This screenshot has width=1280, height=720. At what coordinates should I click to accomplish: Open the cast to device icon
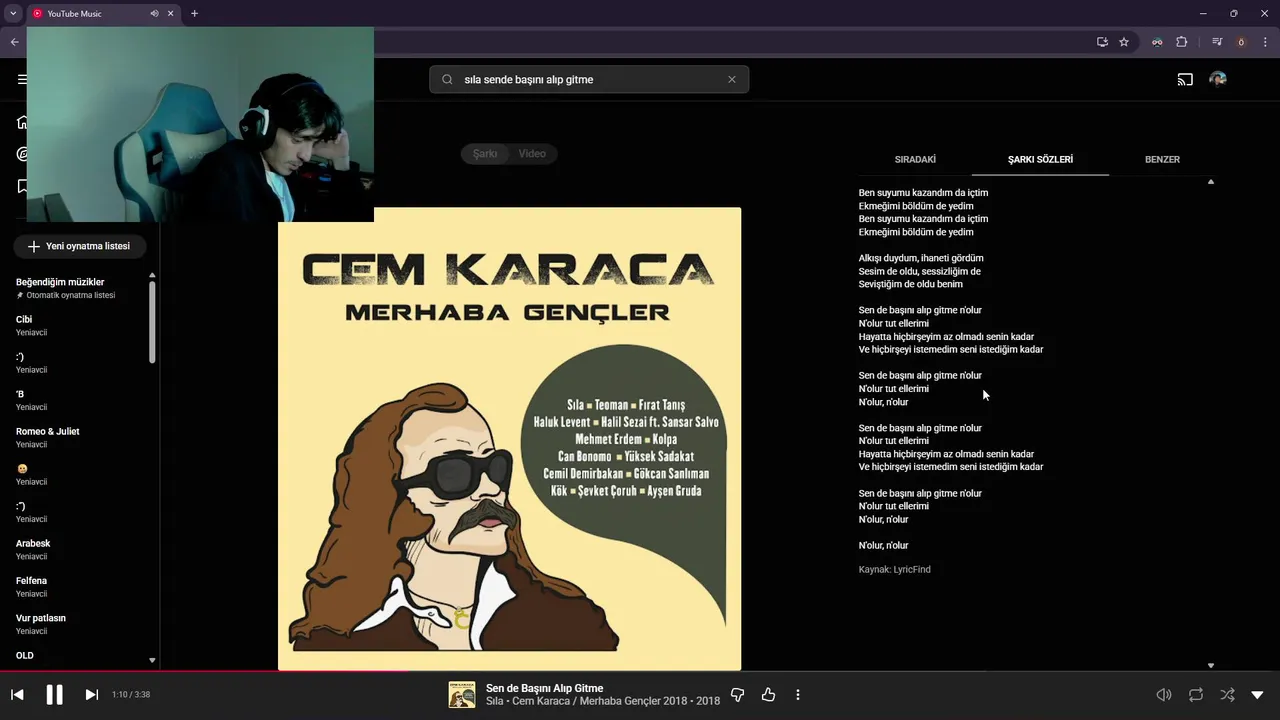(x=1185, y=79)
